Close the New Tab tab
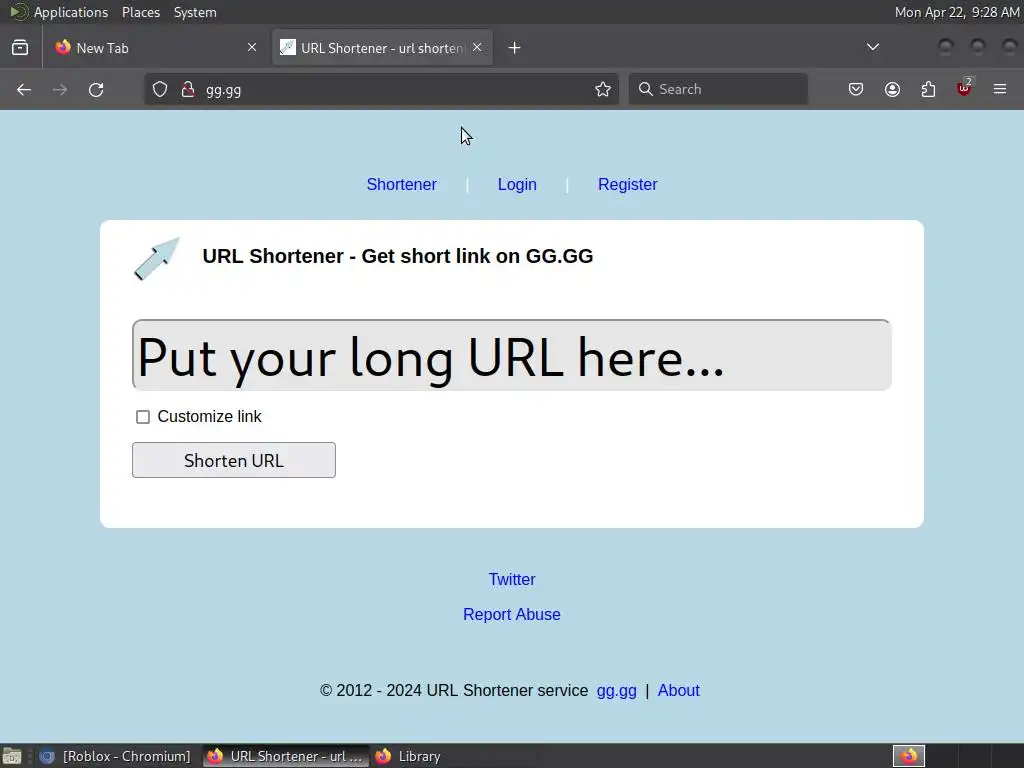 [x=252, y=48]
